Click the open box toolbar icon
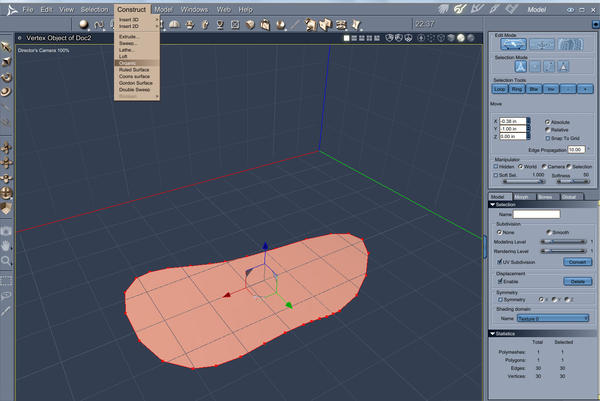The width and height of the screenshot is (600, 401). pos(265,25)
